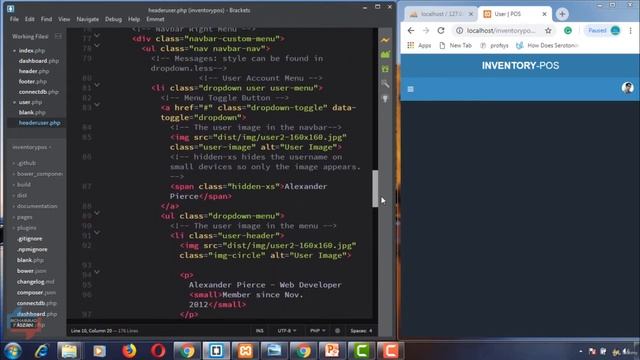Open PowerPoint from the taskbar
Screen dimensions: 640x360
click(332, 351)
